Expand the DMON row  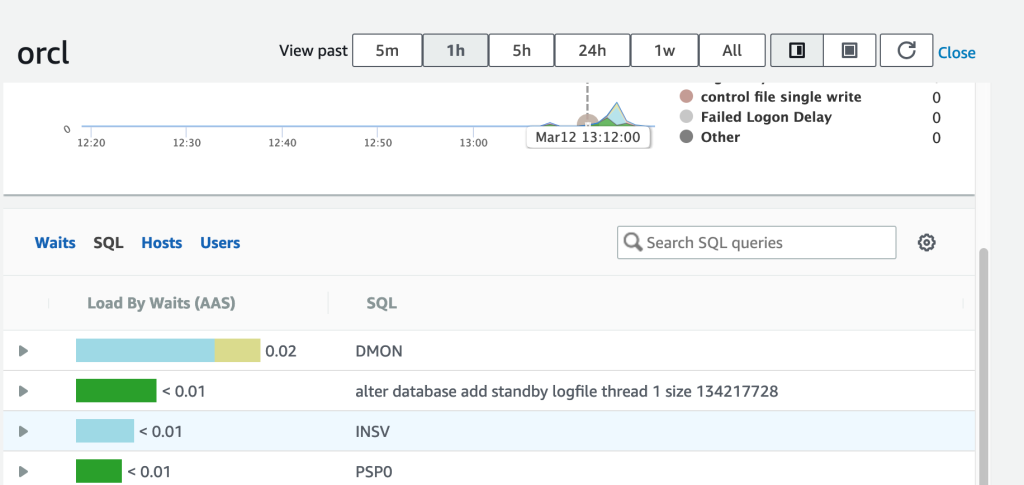[24, 351]
